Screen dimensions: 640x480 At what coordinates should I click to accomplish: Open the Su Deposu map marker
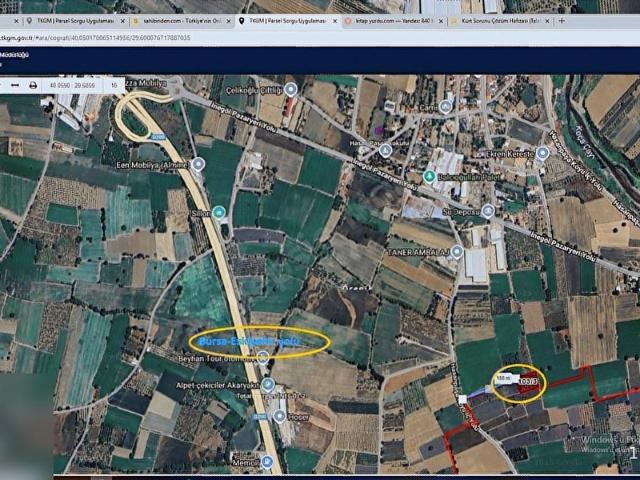click(488, 211)
